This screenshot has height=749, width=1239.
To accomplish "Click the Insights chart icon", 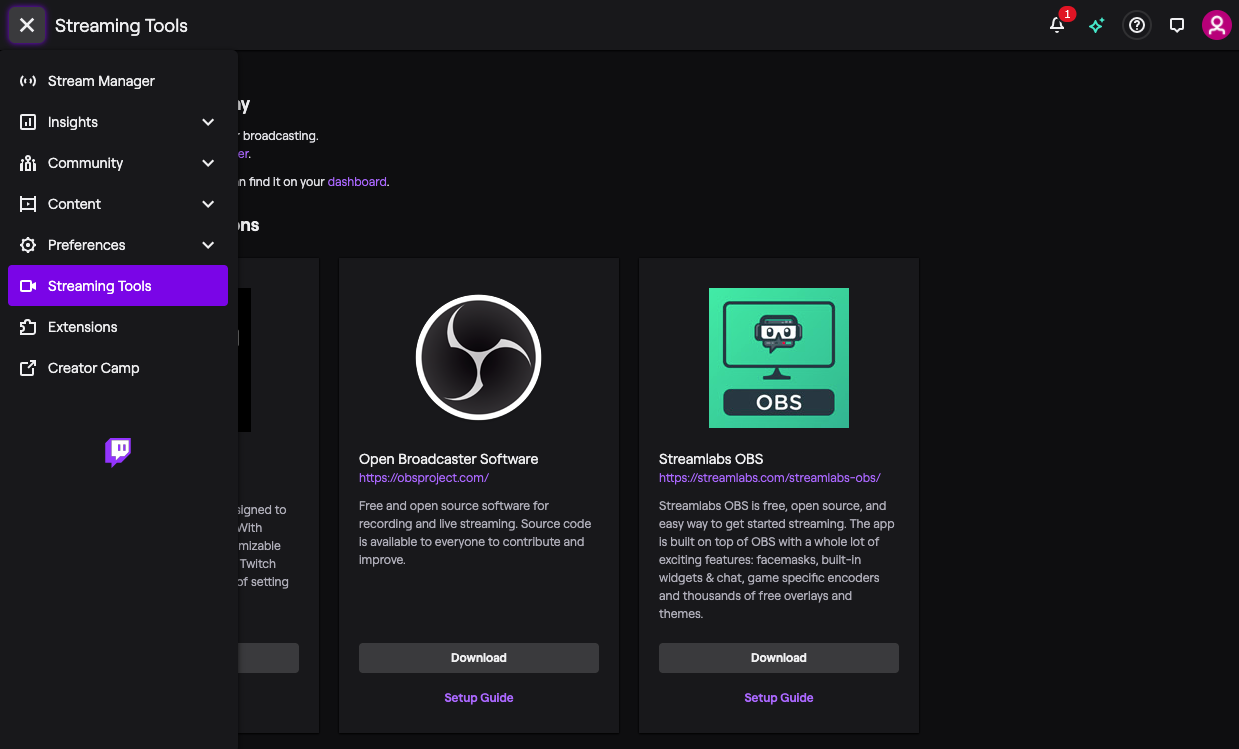I will 28,122.
